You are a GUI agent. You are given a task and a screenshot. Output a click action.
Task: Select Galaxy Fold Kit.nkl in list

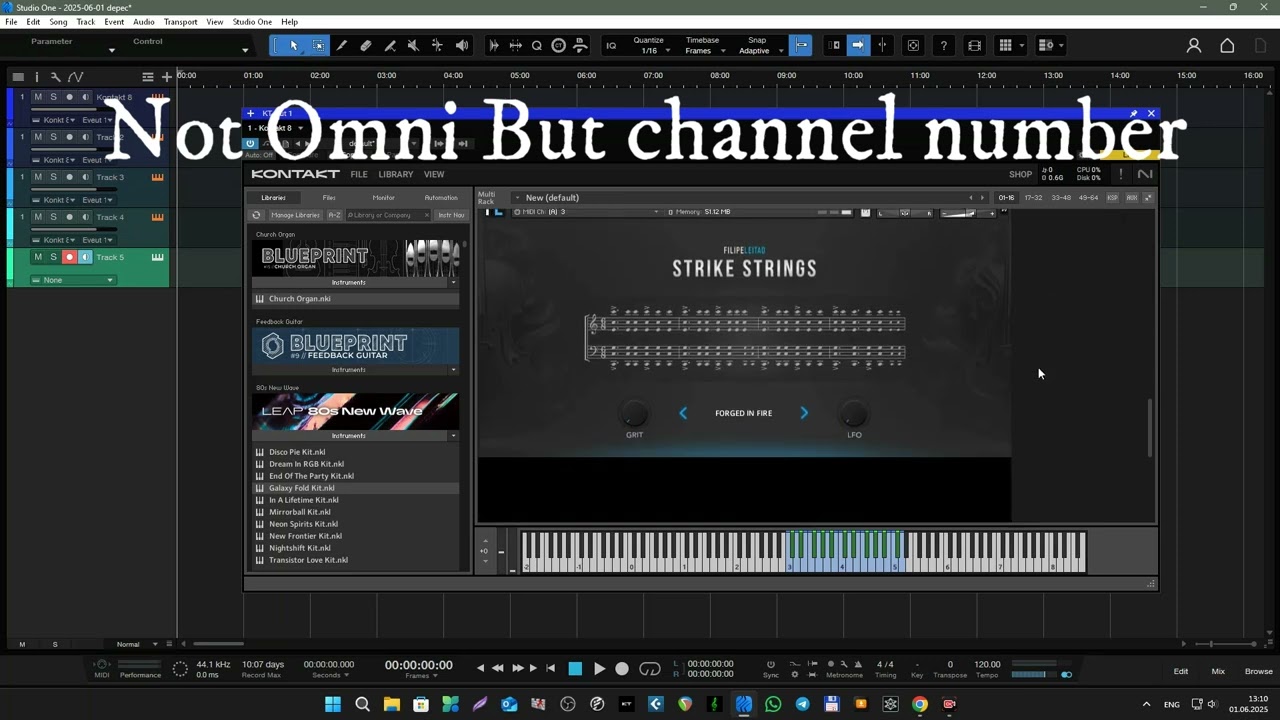coord(355,488)
